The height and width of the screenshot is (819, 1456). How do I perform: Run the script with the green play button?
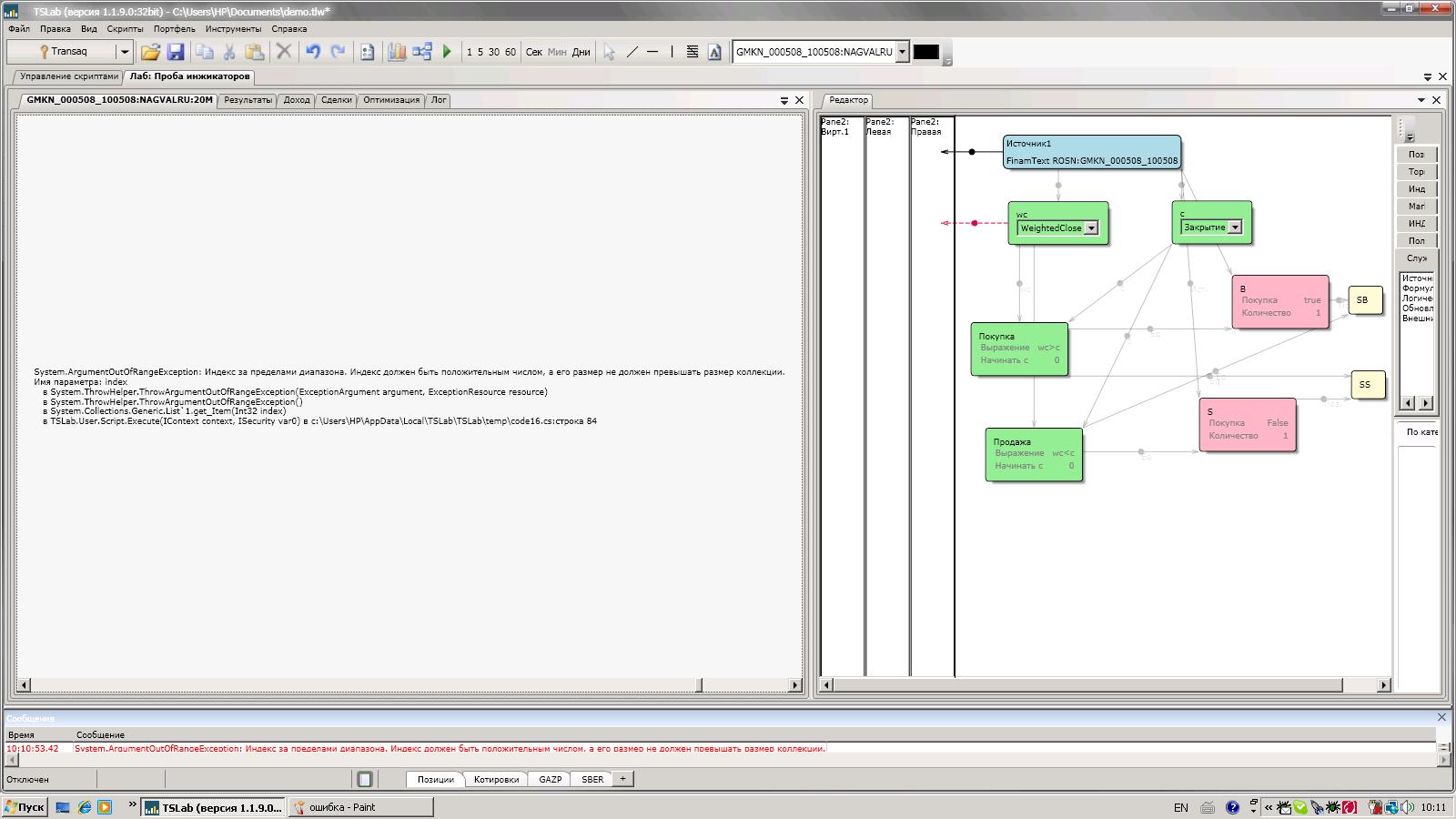click(447, 52)
